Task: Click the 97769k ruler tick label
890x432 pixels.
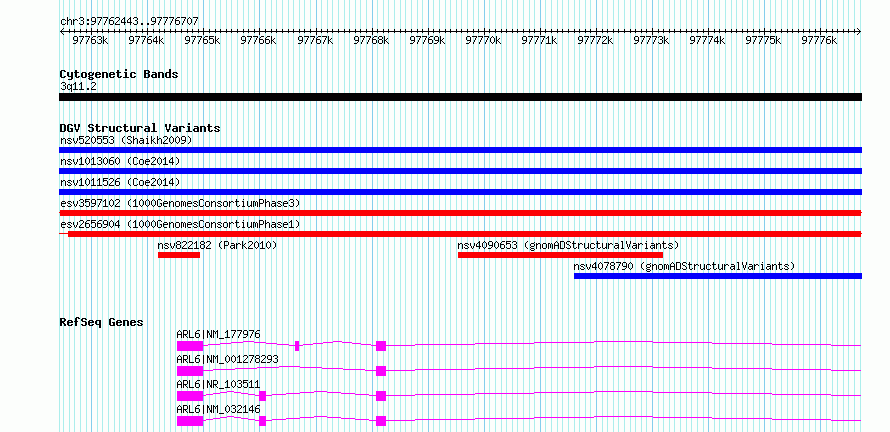Action: coord(427,40)
